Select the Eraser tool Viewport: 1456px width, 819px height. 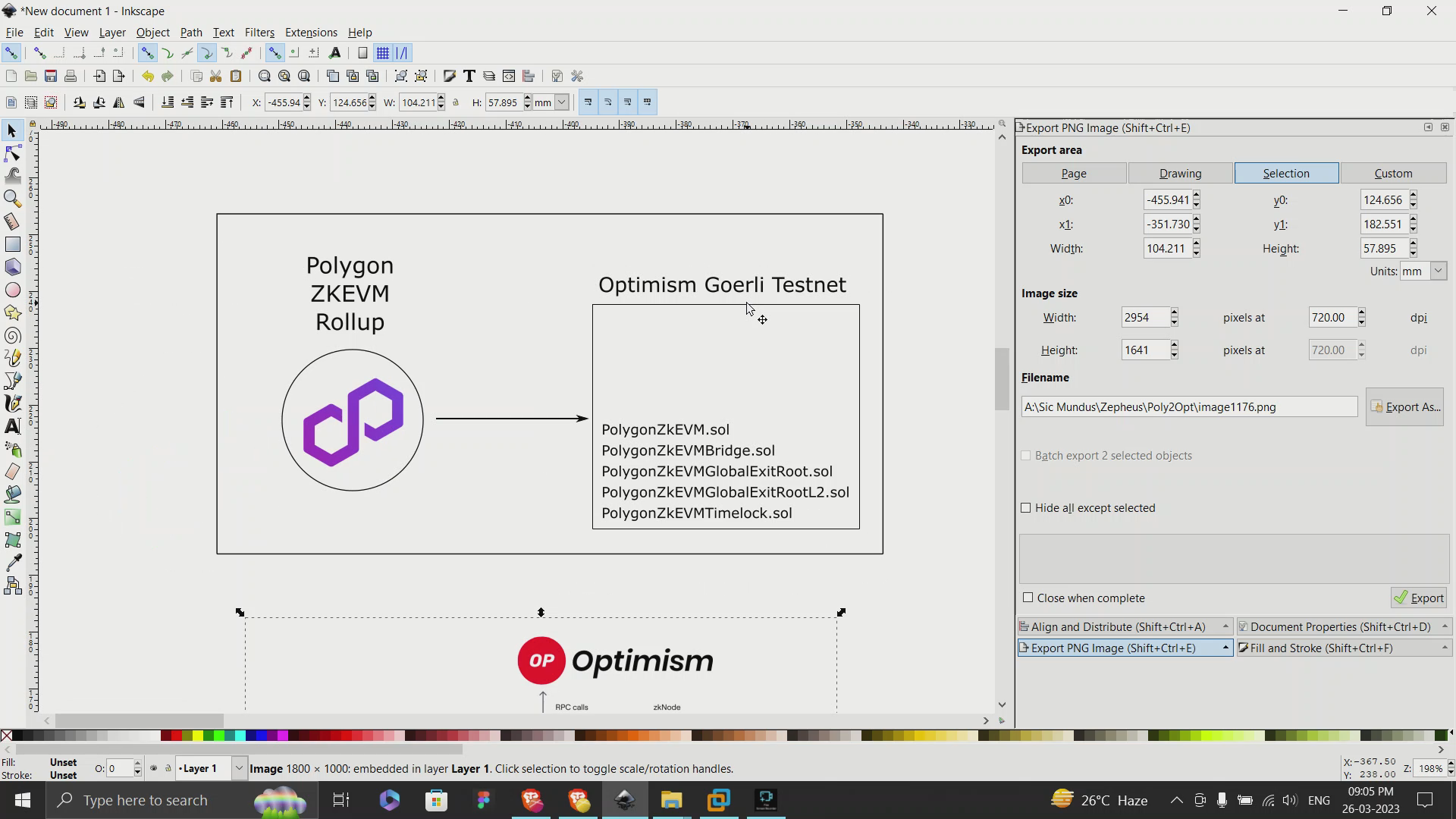(x=12, y=472)
